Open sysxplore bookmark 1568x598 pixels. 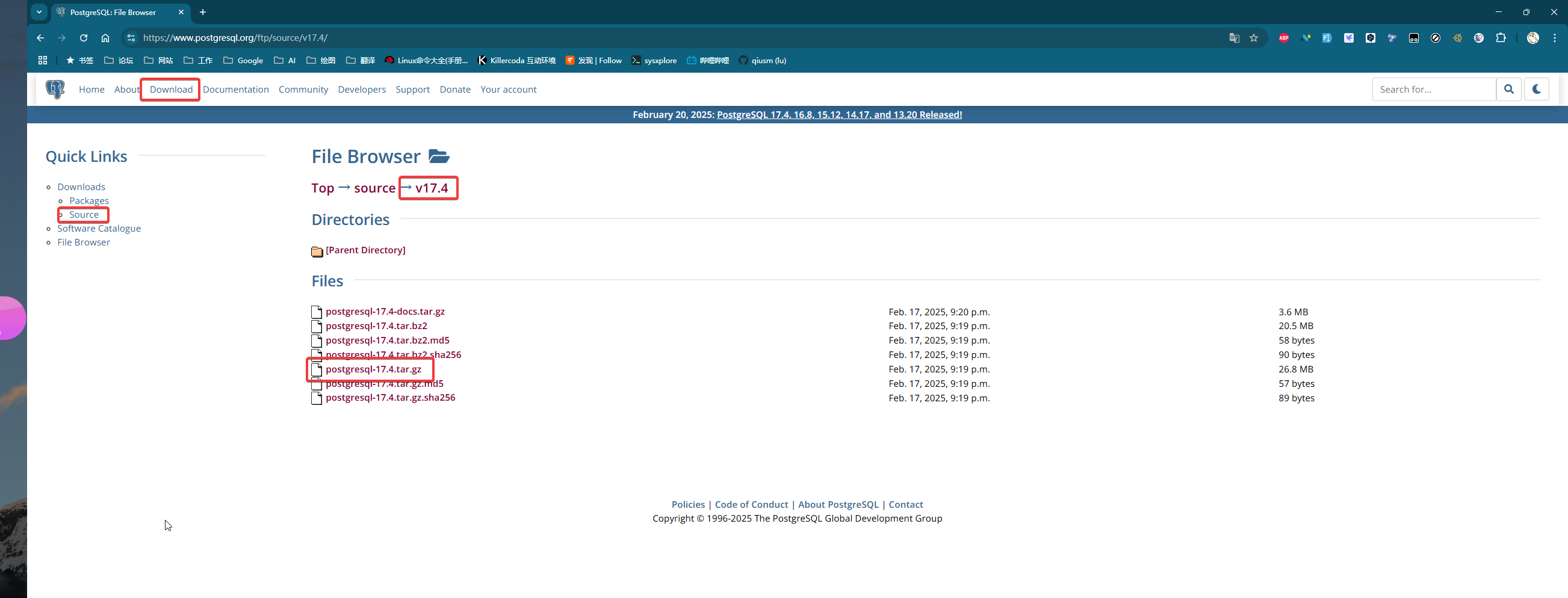tap(654, 60)
